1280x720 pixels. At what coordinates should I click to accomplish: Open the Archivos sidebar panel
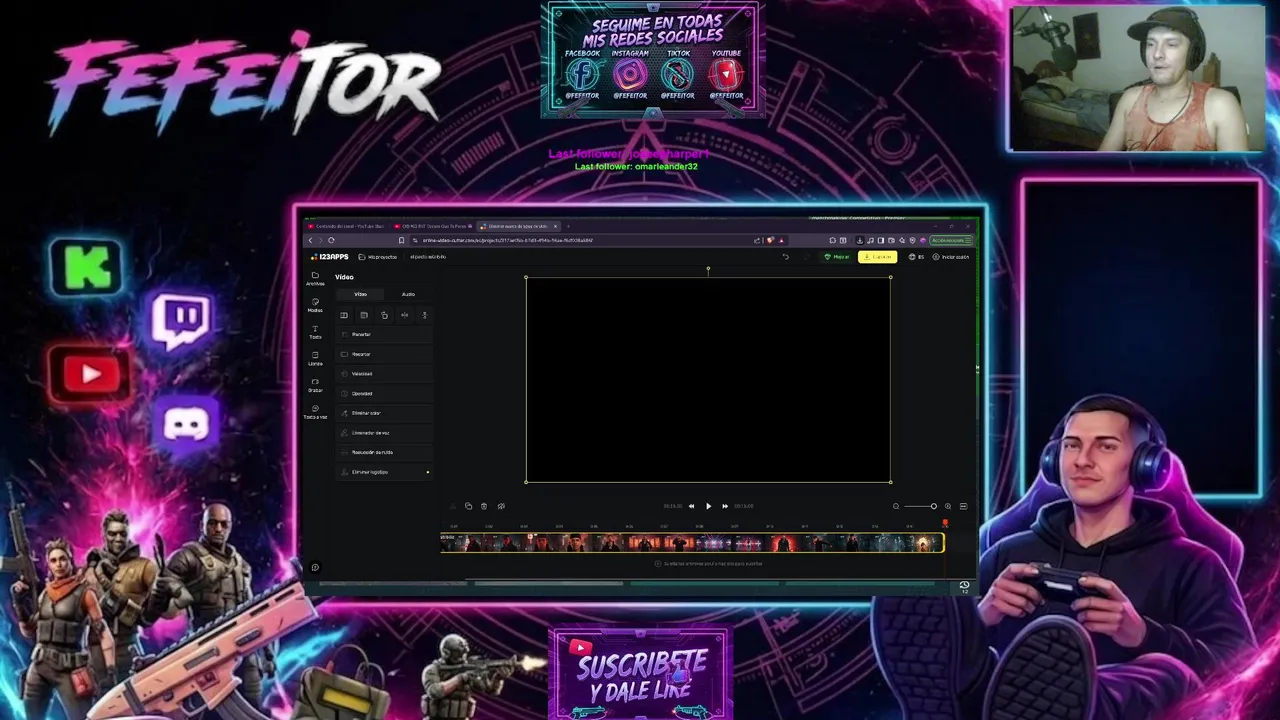tap(315, 278)
